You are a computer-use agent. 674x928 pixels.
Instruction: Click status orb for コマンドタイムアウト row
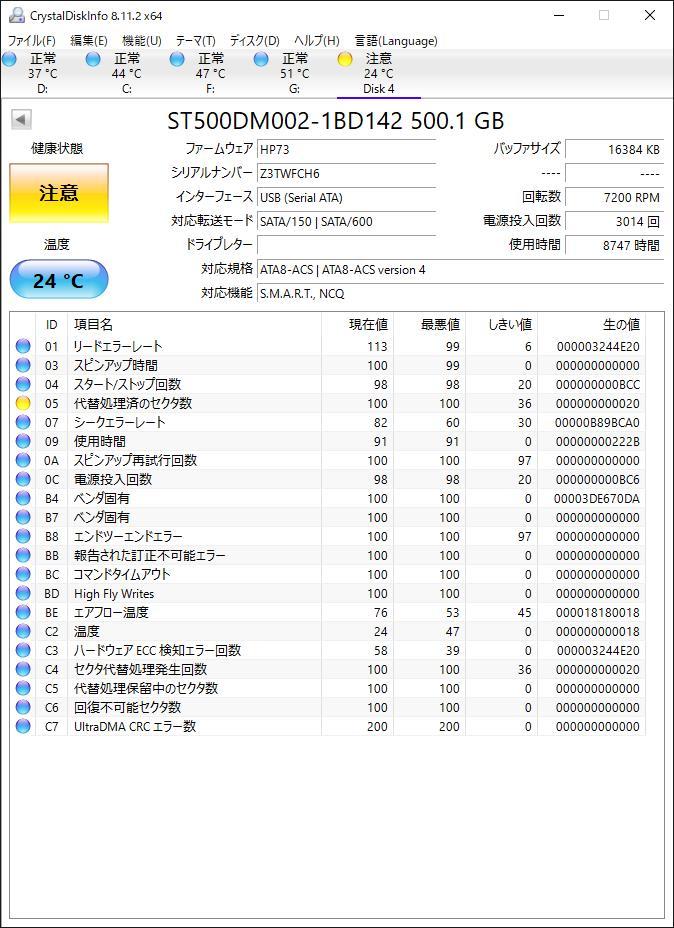[x=23, y=574]
